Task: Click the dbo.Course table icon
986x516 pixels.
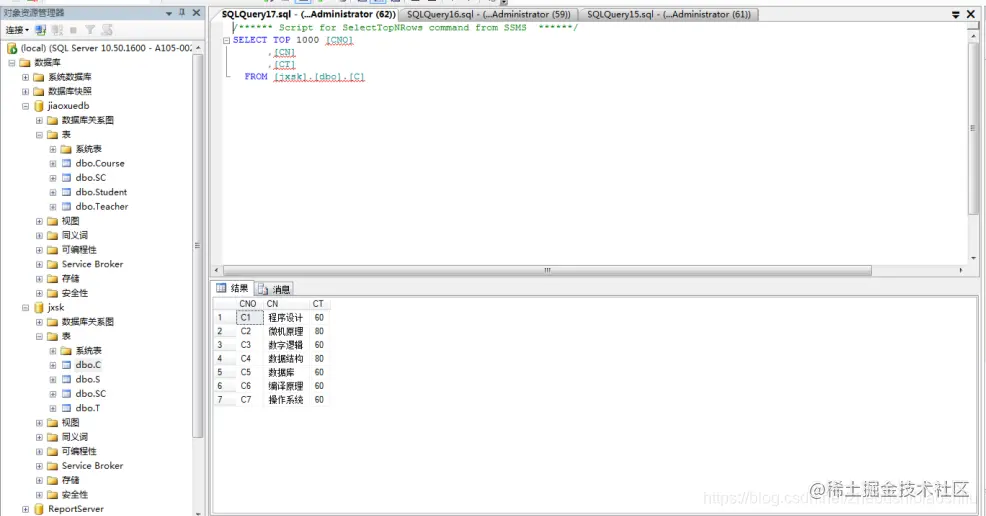Action: coord(66,163)
